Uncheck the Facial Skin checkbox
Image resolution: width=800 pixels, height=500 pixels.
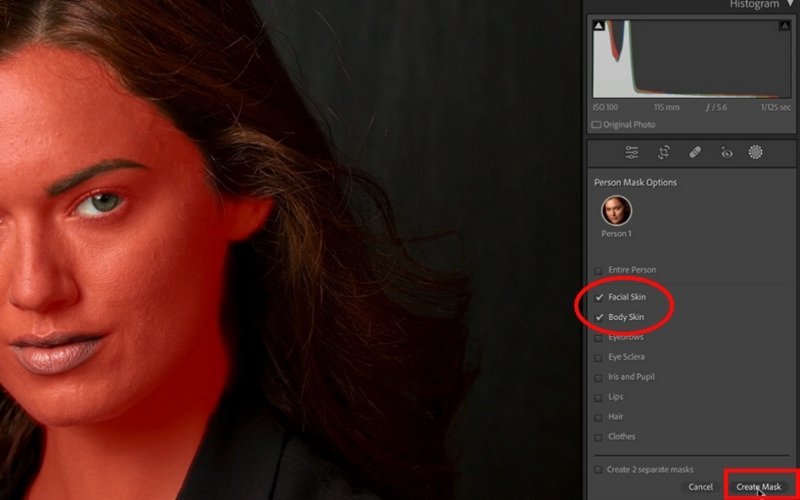[x=599, y=297]
